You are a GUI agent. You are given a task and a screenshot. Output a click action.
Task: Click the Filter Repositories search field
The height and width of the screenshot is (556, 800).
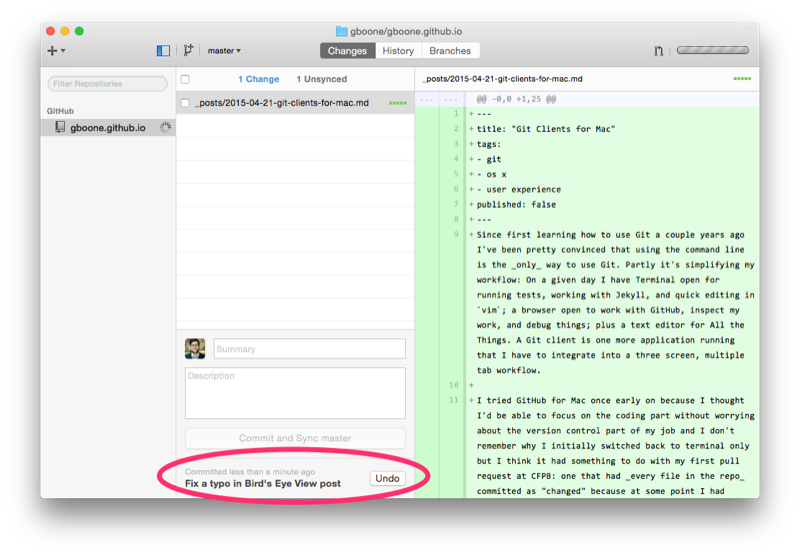pos(108,84)
